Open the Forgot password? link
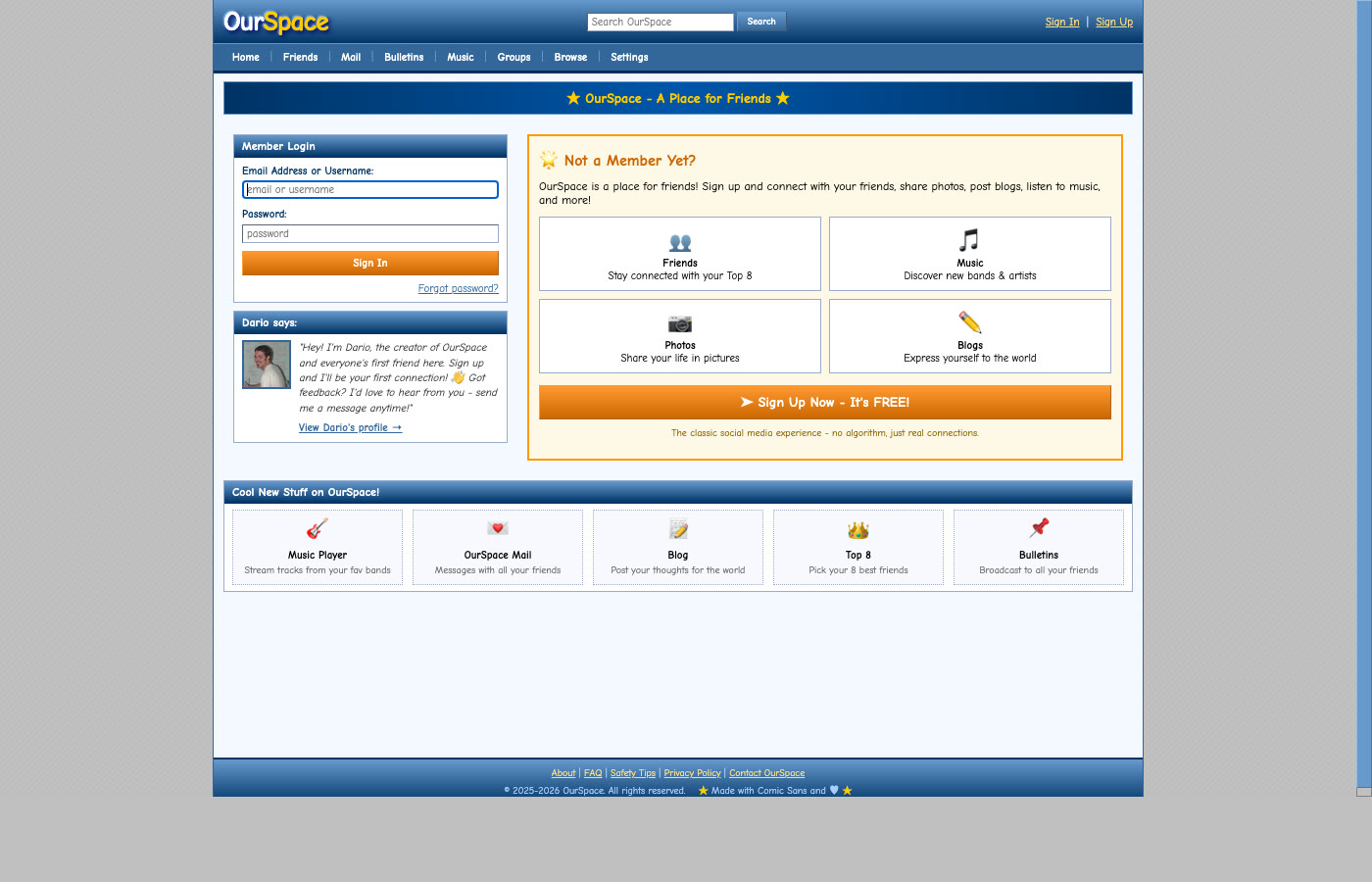The width and height of the screenshot is (1372, 882). (x=458, y=289)
